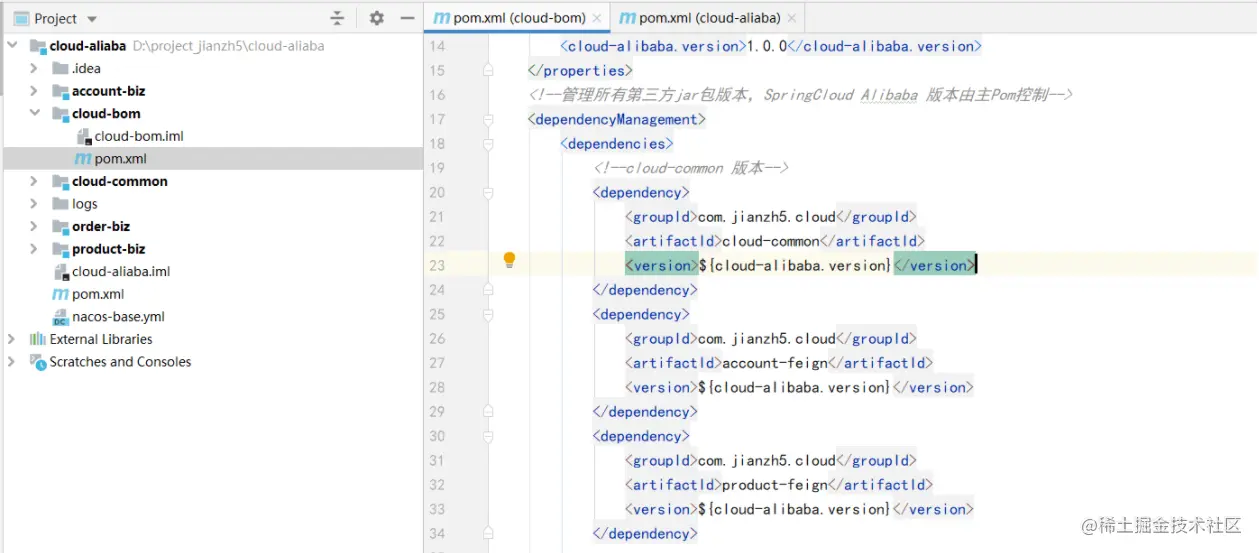Close the pom.xml (cloud-bom) tab
Viewport: 1259px width, 553px height.
coord(597,18)
